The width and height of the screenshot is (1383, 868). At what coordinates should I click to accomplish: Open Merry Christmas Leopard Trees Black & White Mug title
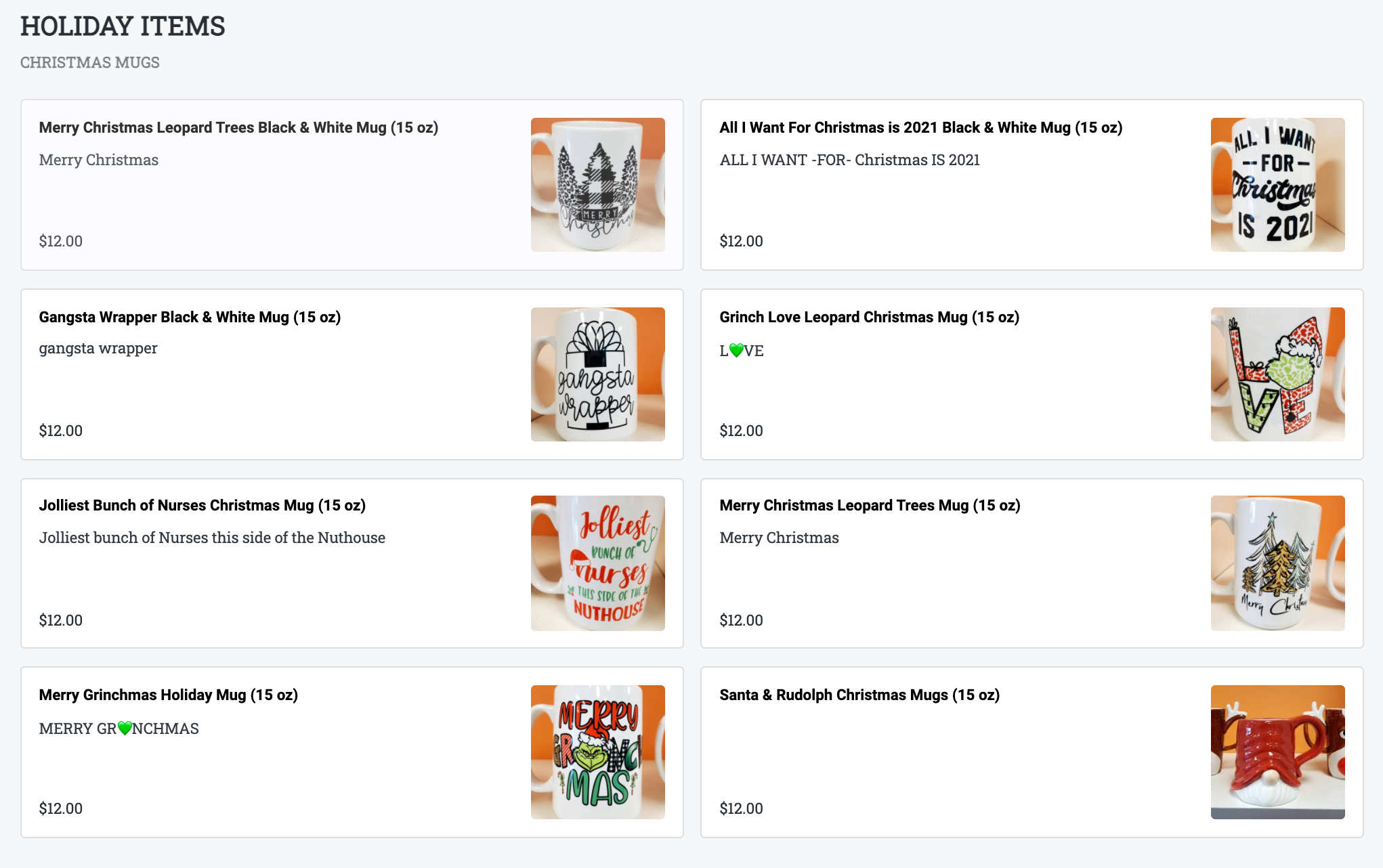238,127
